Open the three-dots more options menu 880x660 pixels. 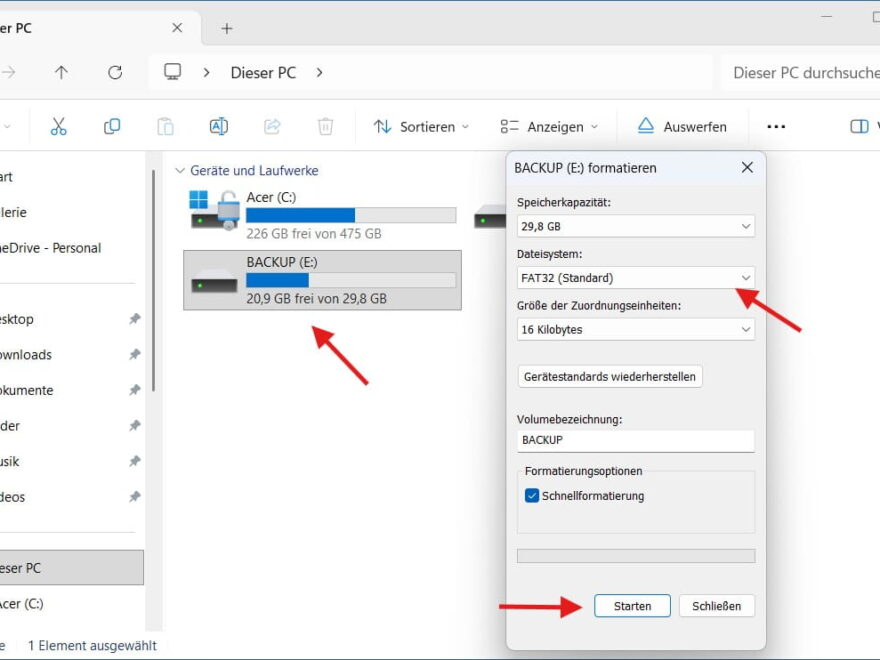point(776,127)
